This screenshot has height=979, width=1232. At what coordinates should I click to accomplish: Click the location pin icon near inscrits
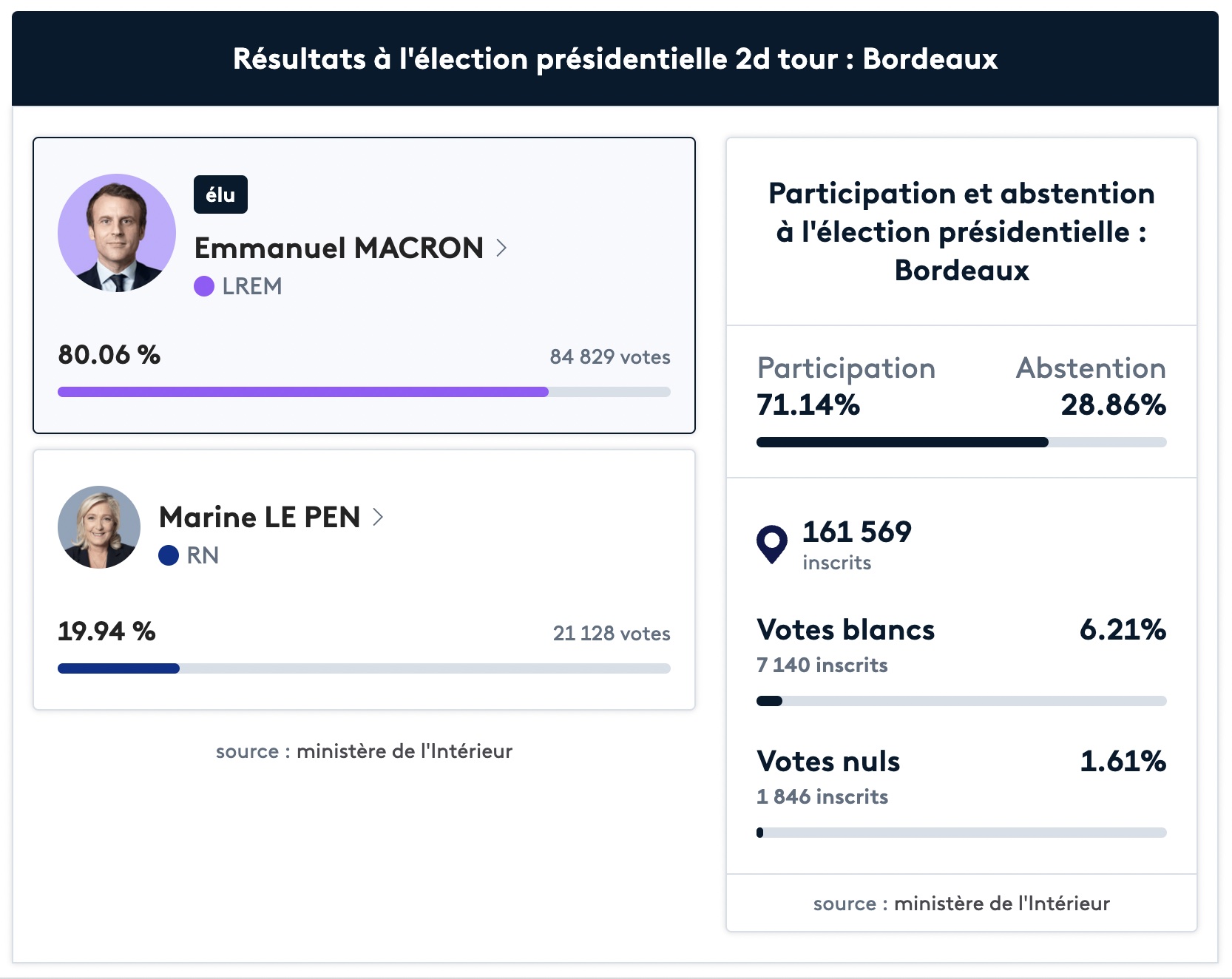[x=772, y=544]
